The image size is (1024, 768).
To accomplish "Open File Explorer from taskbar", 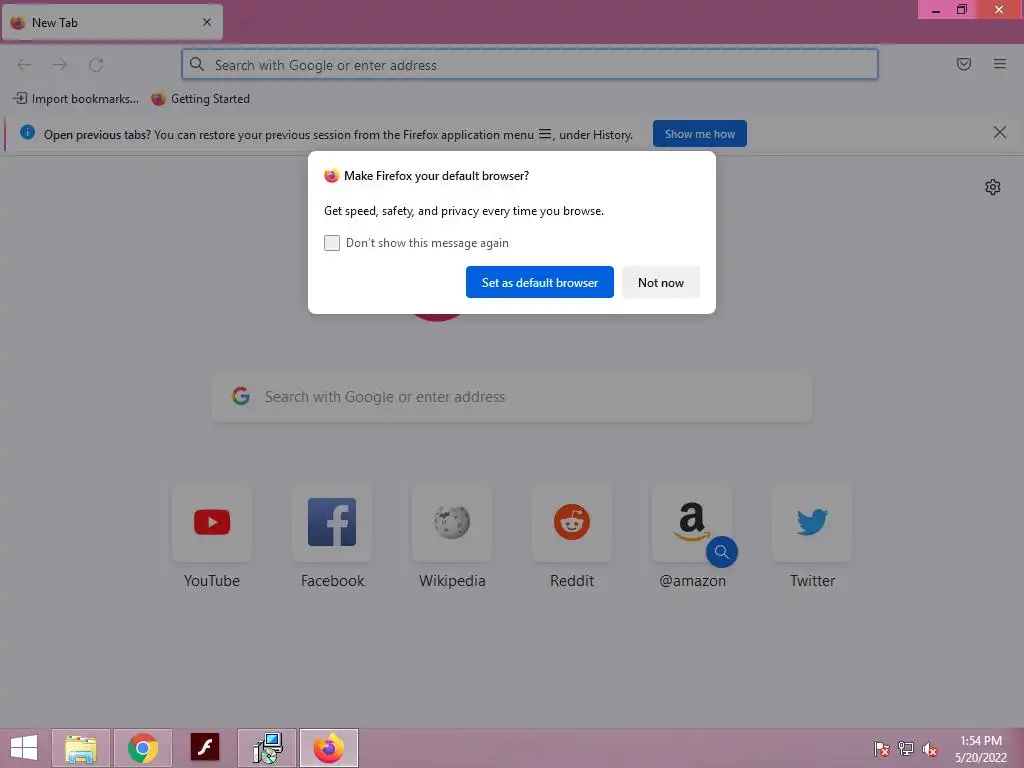I will (x=81, y=748).
